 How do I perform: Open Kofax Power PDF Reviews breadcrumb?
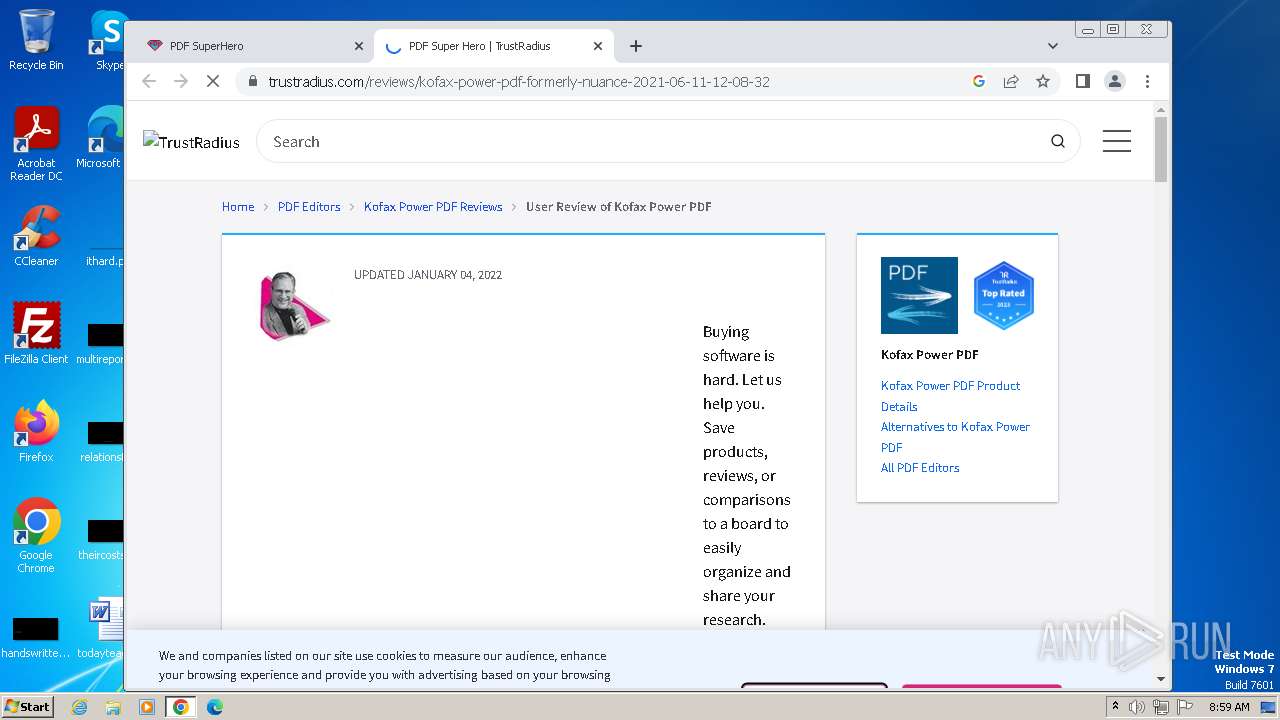point(433,207)
